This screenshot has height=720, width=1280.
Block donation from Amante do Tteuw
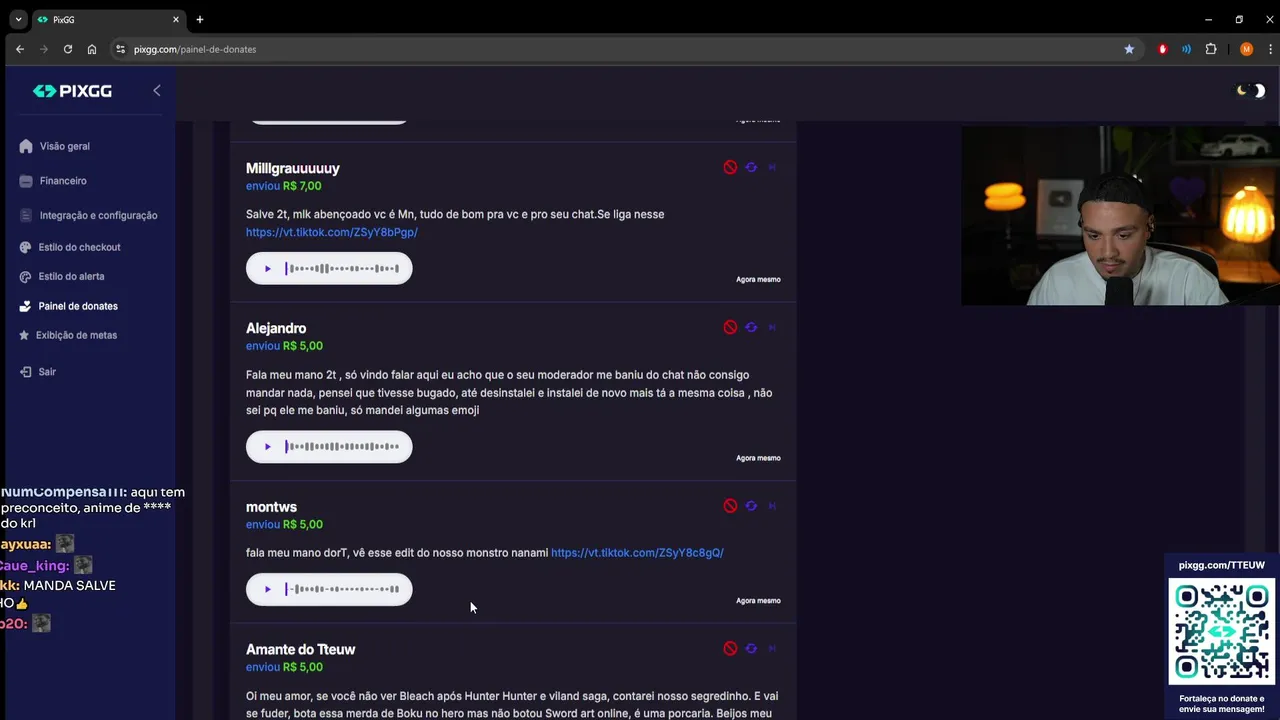730,648
